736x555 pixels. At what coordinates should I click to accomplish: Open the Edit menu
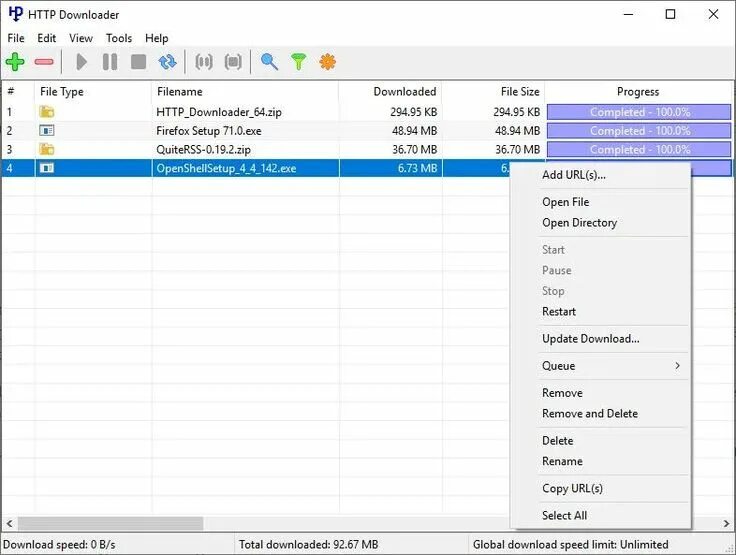click(x=46, y=38)
